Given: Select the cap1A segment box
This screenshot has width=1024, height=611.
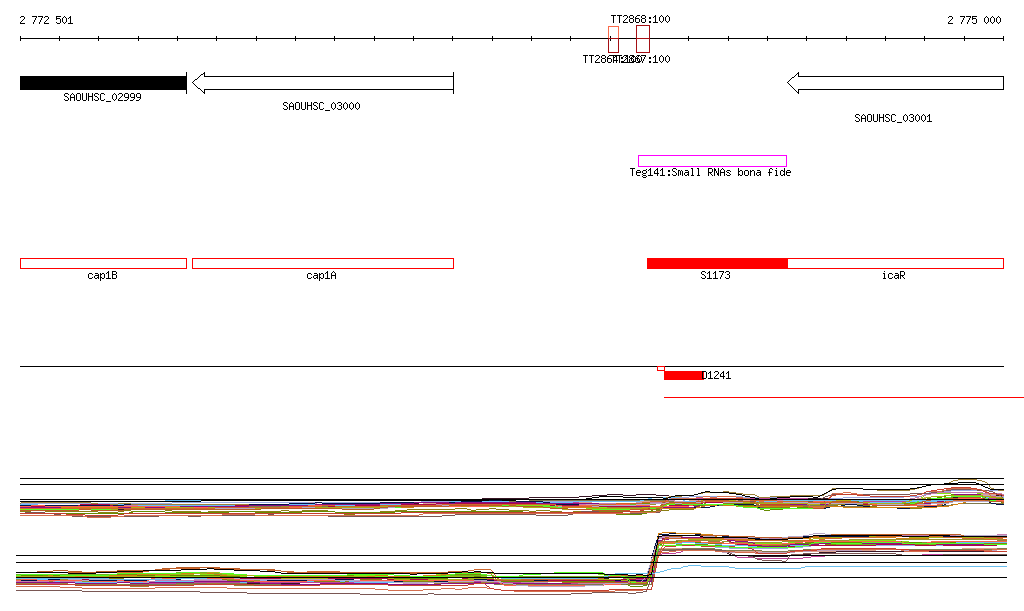Looking at the screenshot, I should coord(322,263).
